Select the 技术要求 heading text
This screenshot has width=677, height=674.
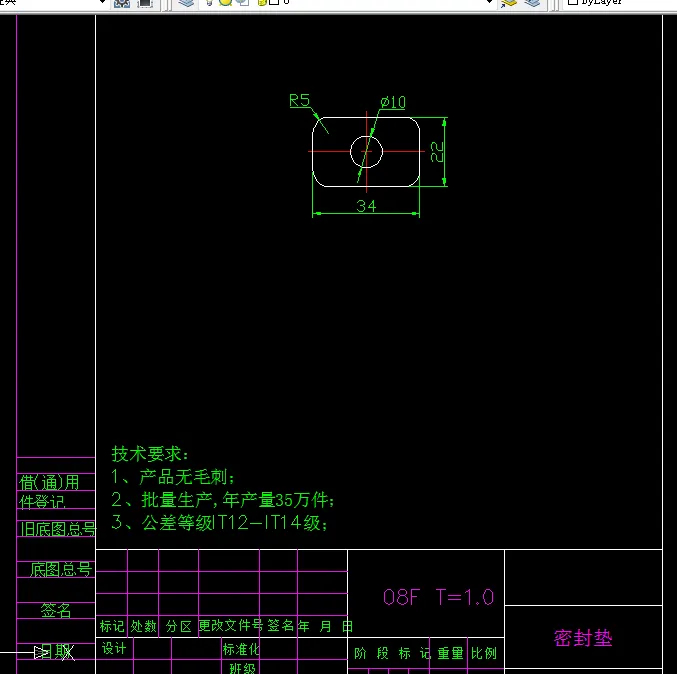click(x=150, y=454)
